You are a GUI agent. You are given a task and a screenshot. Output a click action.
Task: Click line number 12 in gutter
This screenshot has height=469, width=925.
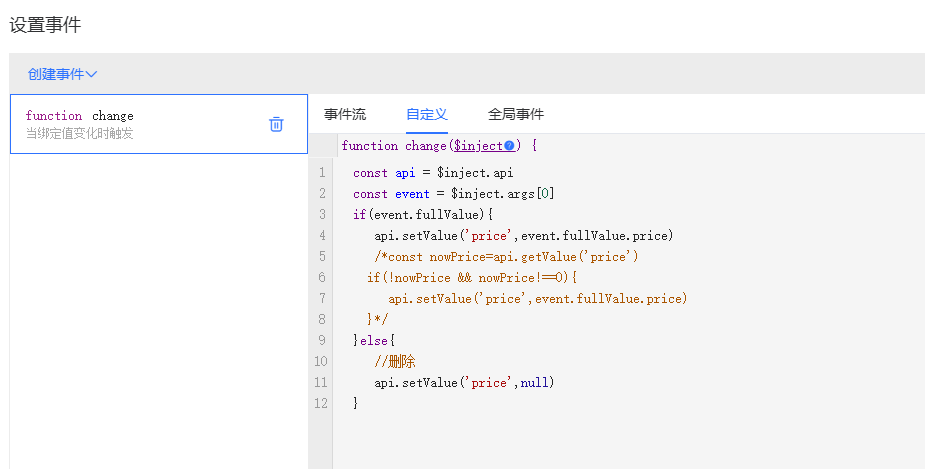tap(320, 403)
